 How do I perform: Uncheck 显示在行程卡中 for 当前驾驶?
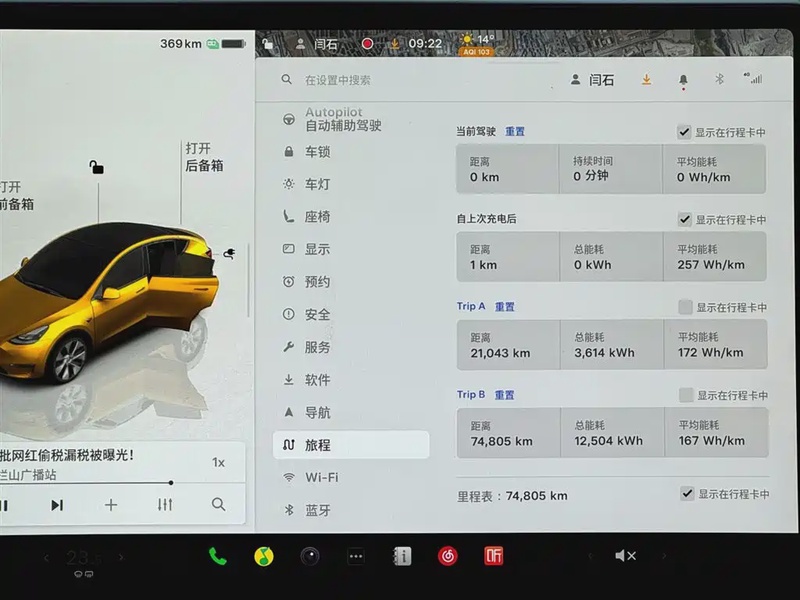pos(684,132)
